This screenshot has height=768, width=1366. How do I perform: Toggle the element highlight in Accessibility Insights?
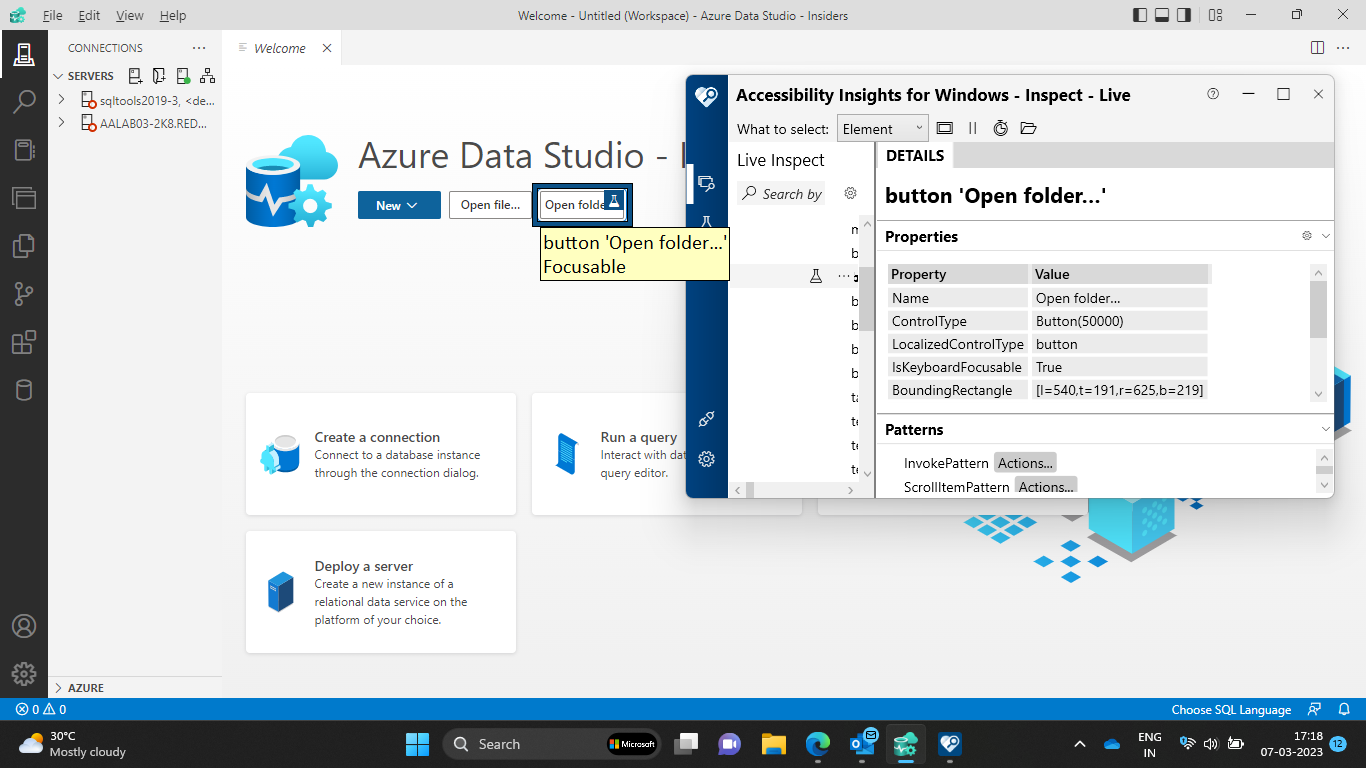tap(944, 128)
